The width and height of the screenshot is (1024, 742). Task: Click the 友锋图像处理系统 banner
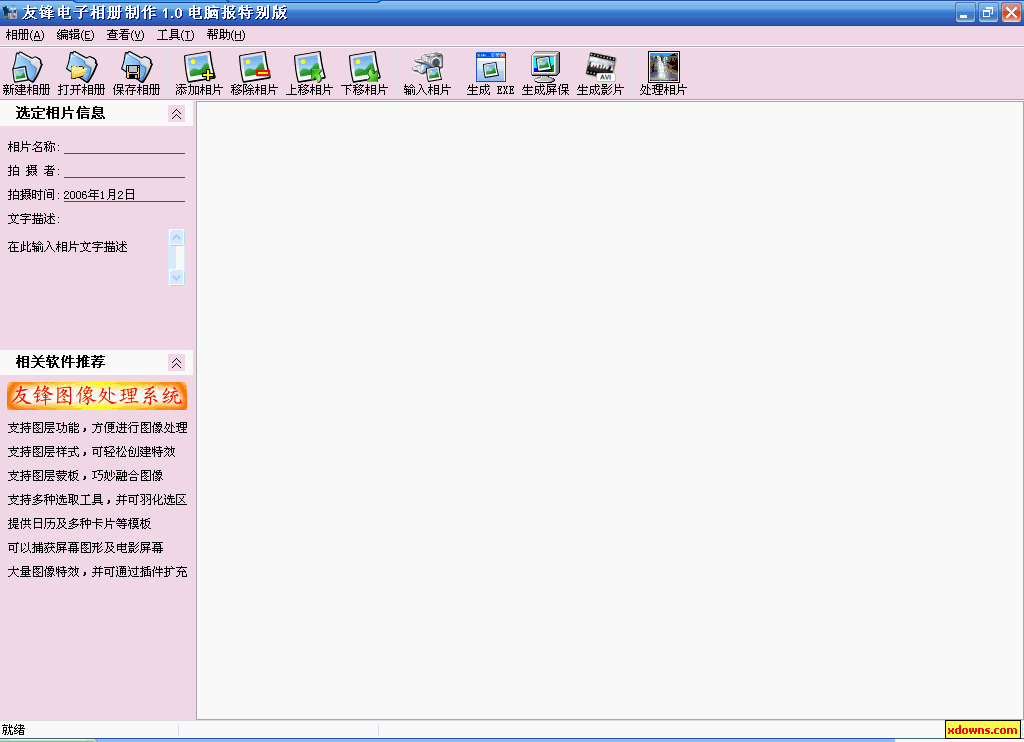(97, 396)
